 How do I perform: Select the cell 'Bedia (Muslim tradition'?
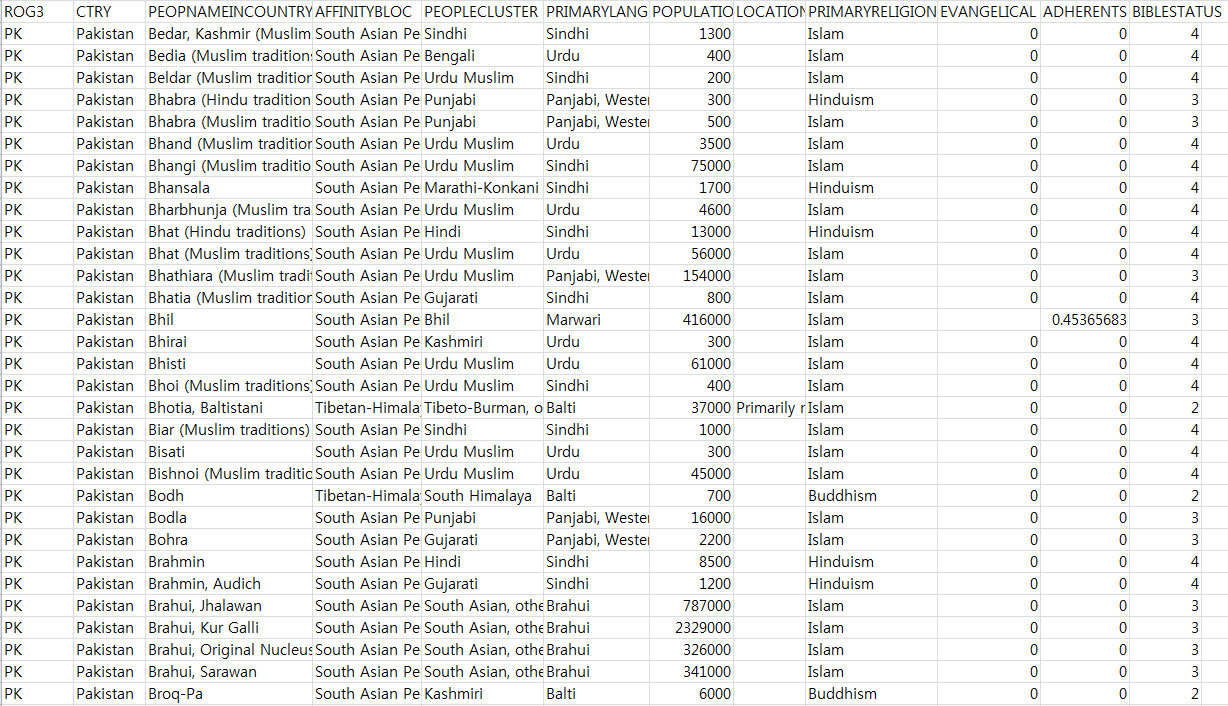coord(229,56)
